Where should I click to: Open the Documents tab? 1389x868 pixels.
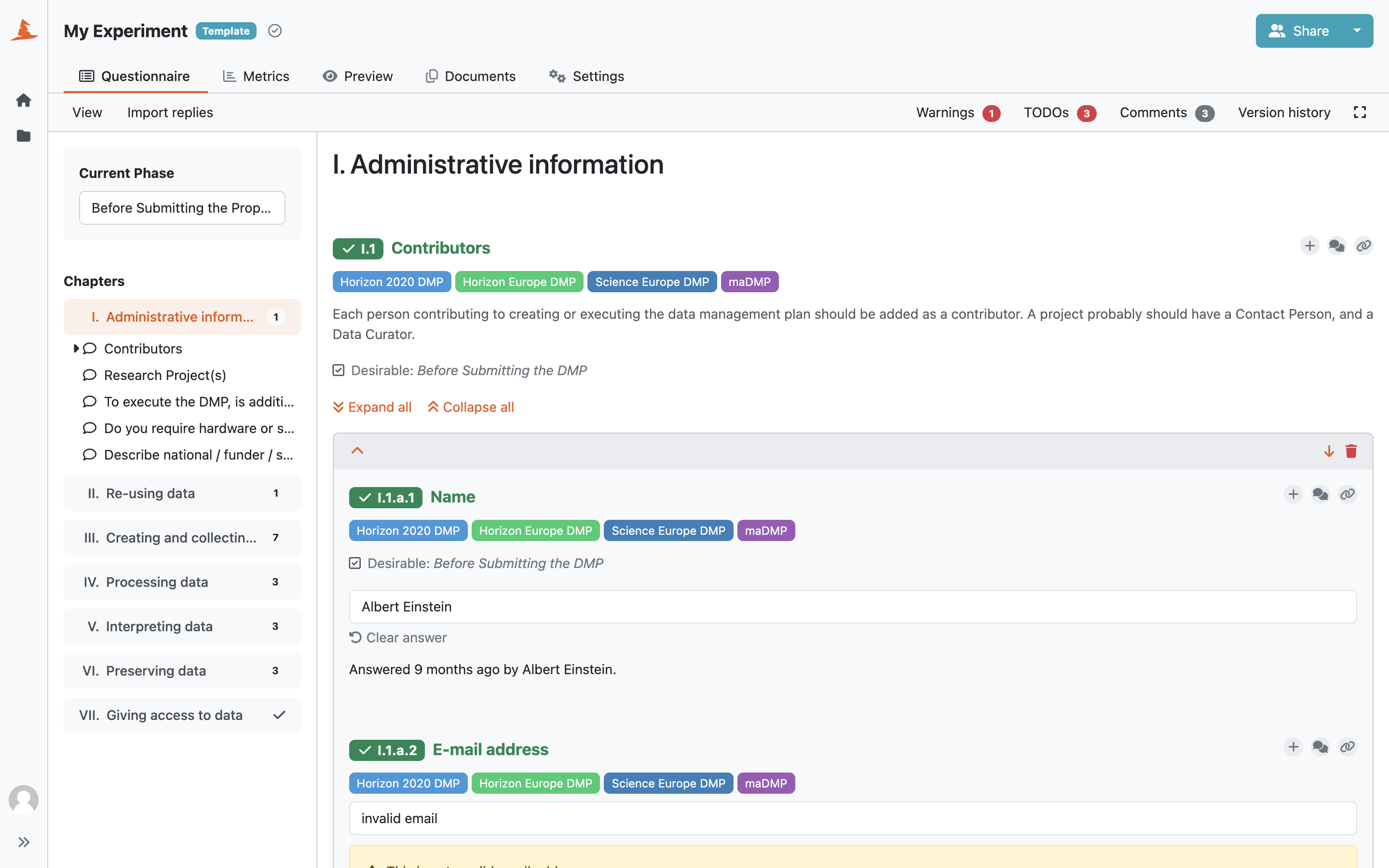click(471, 76)
